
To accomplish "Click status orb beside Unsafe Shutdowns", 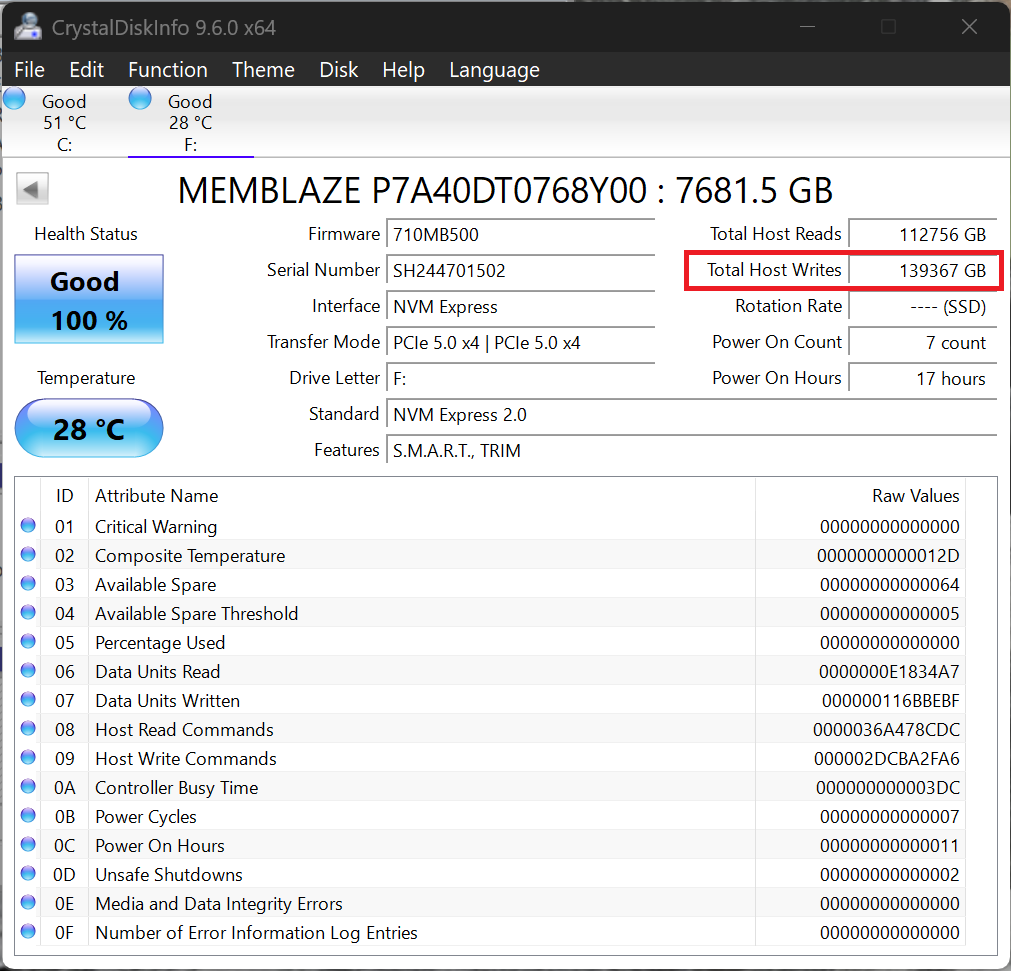I will (28, 874).
